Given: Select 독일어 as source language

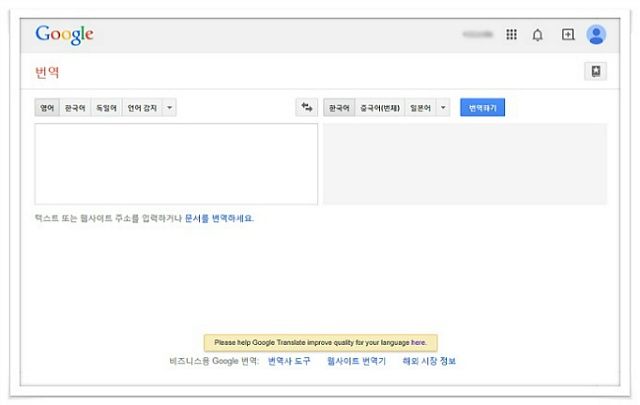Looking at the screenshot, I should point(106,108).
